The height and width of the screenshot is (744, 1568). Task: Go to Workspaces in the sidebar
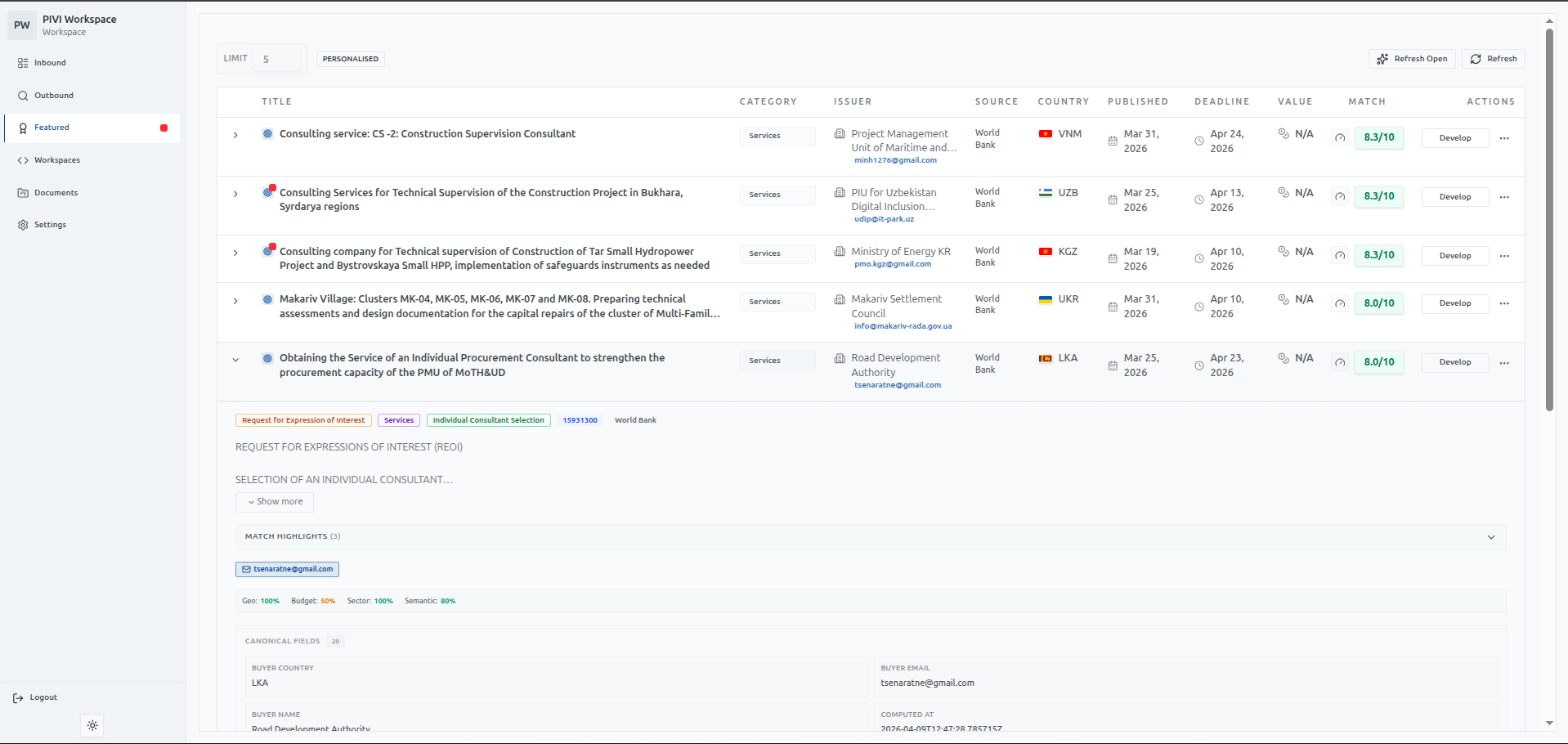coord(56,160)
